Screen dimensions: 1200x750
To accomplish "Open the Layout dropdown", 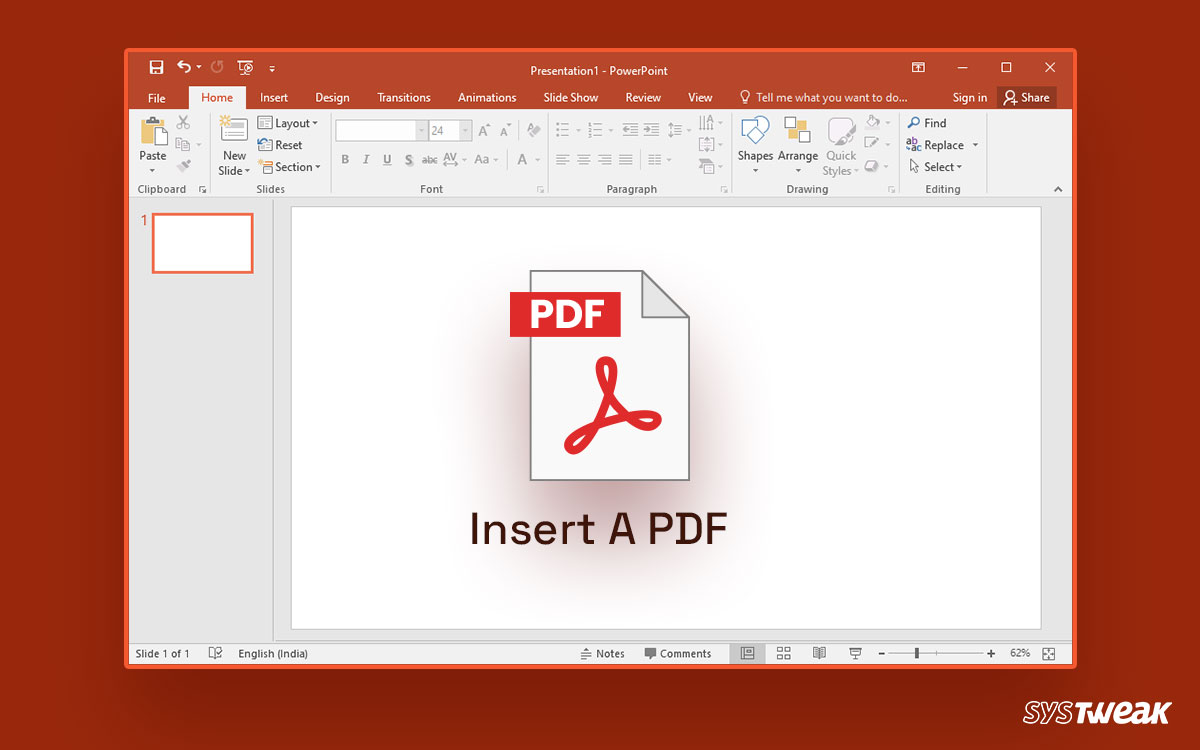I will (289, 122).
